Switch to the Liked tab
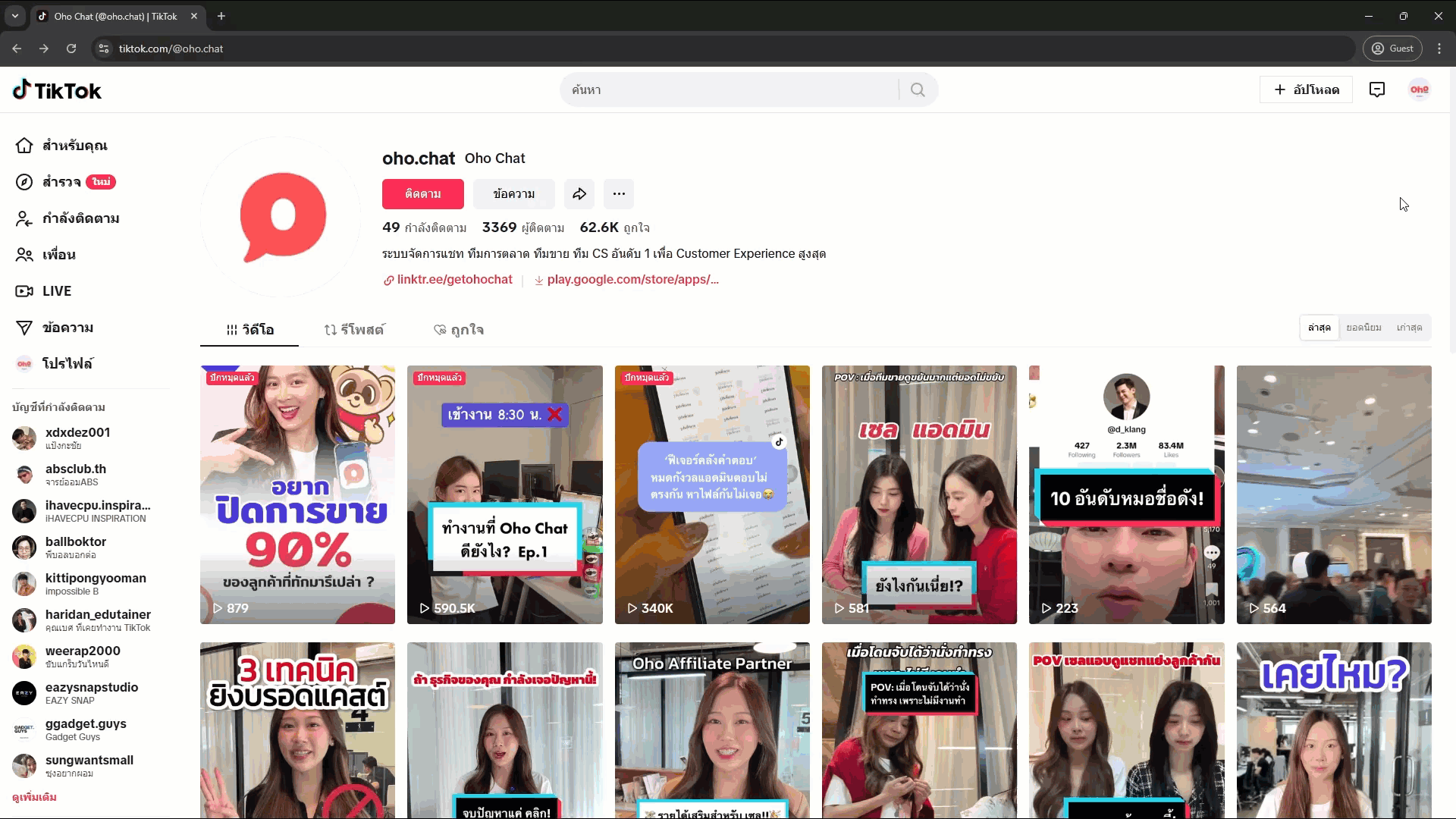This screenshot has height=819, width=1456. coord(458,330)
